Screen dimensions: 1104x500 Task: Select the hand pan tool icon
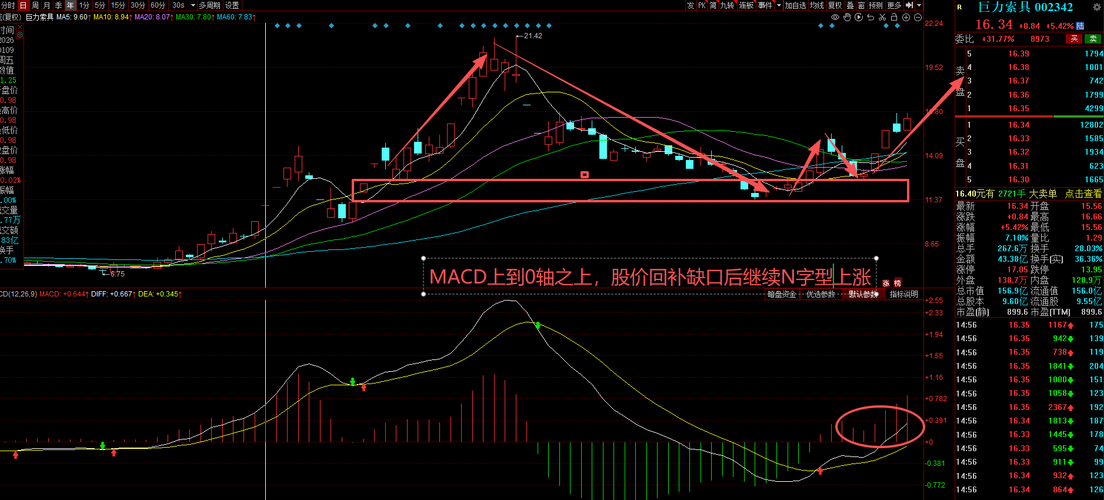pyautogui.click(x=847, y=17)
